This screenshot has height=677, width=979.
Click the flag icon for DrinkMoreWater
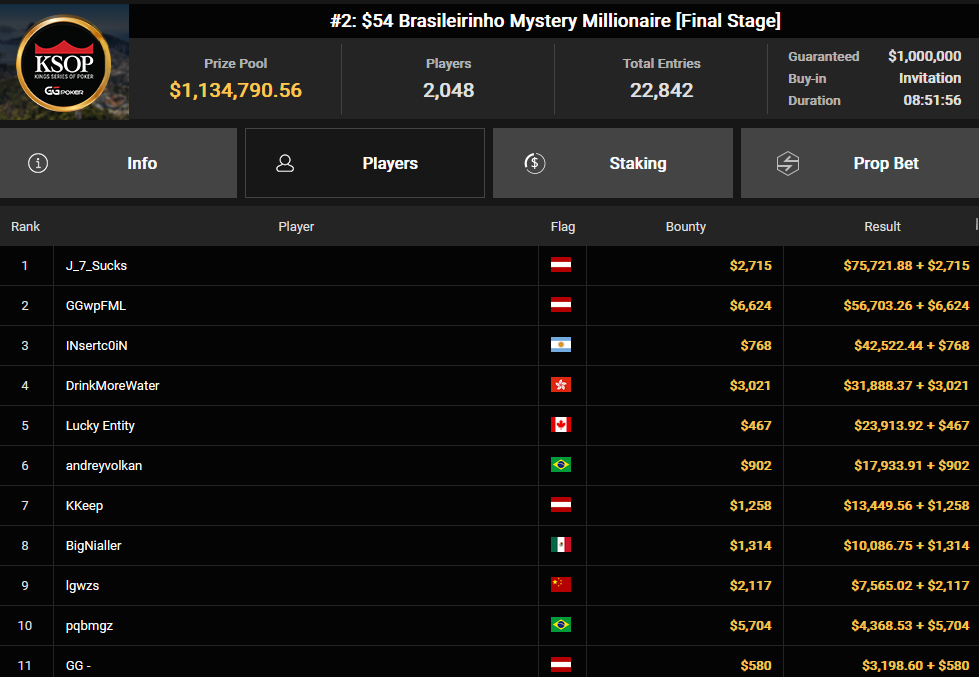pos(561,385)
